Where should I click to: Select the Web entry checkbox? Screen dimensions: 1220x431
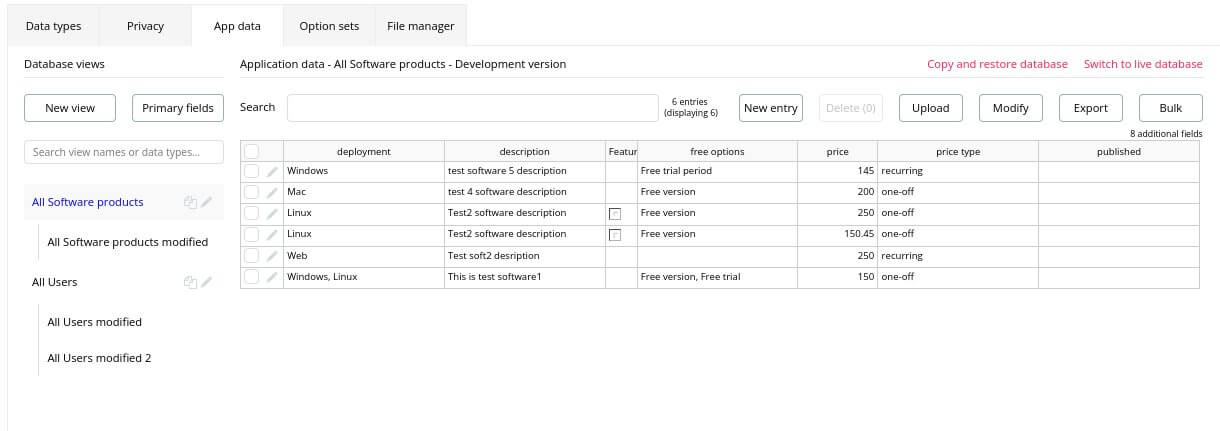click(251, 256)
